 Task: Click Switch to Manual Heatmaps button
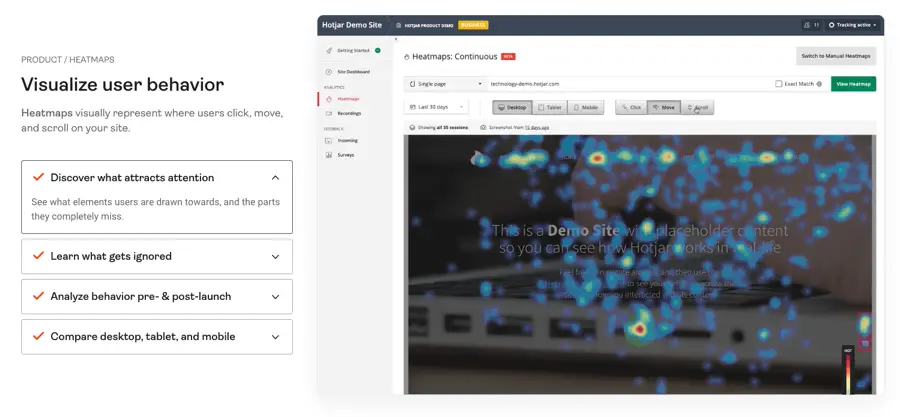pos(836,56)
